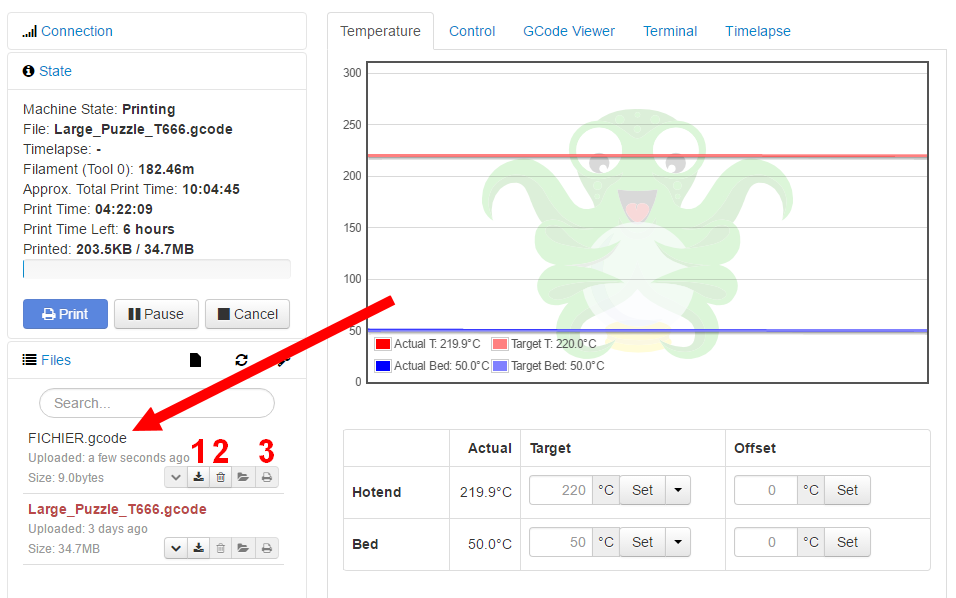Expand details for FICHIER.gcode
The height and width of the screenshot is (598, 956).
tap(176, 478)
